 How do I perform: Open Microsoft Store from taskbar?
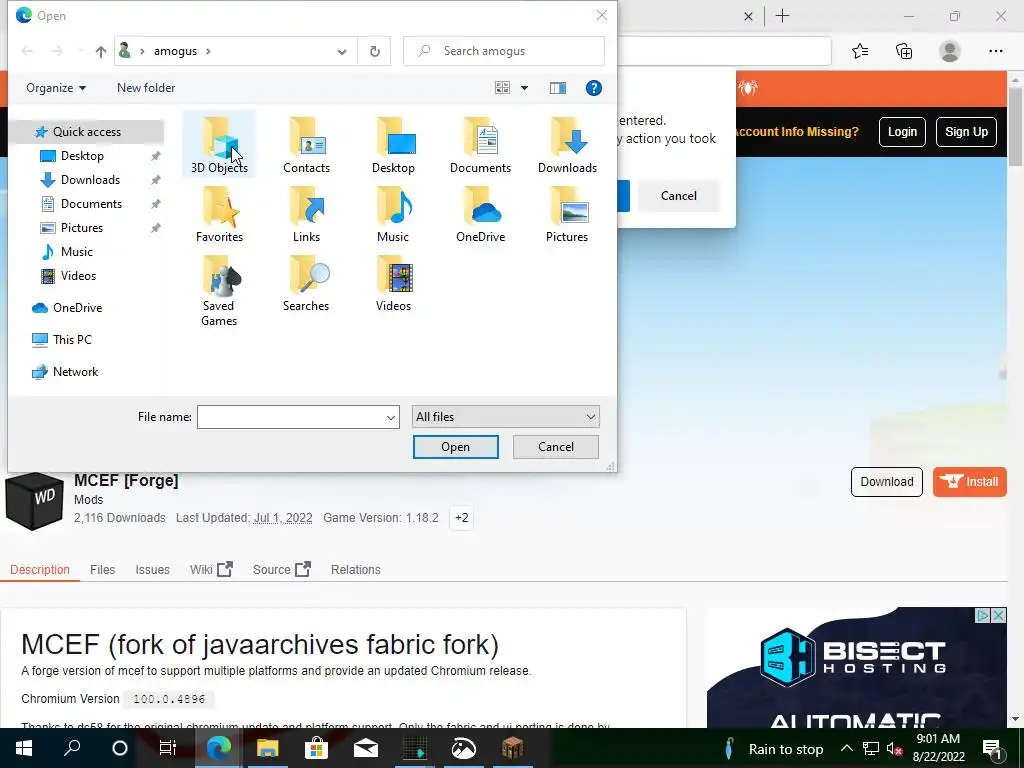click(317, 748)
